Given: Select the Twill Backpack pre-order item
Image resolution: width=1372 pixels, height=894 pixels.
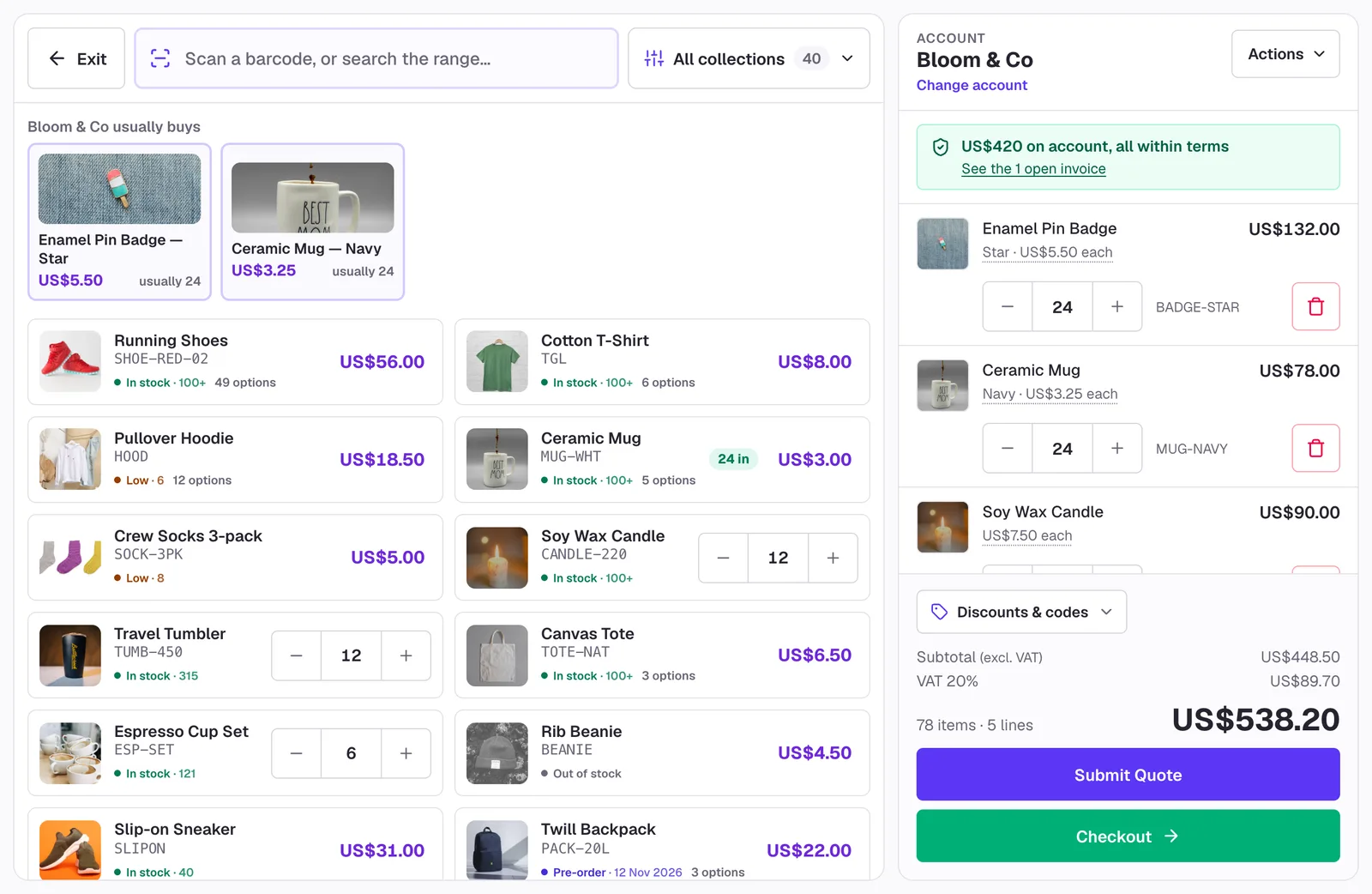Looking at the screenshot, I should [x=662, y=844].
